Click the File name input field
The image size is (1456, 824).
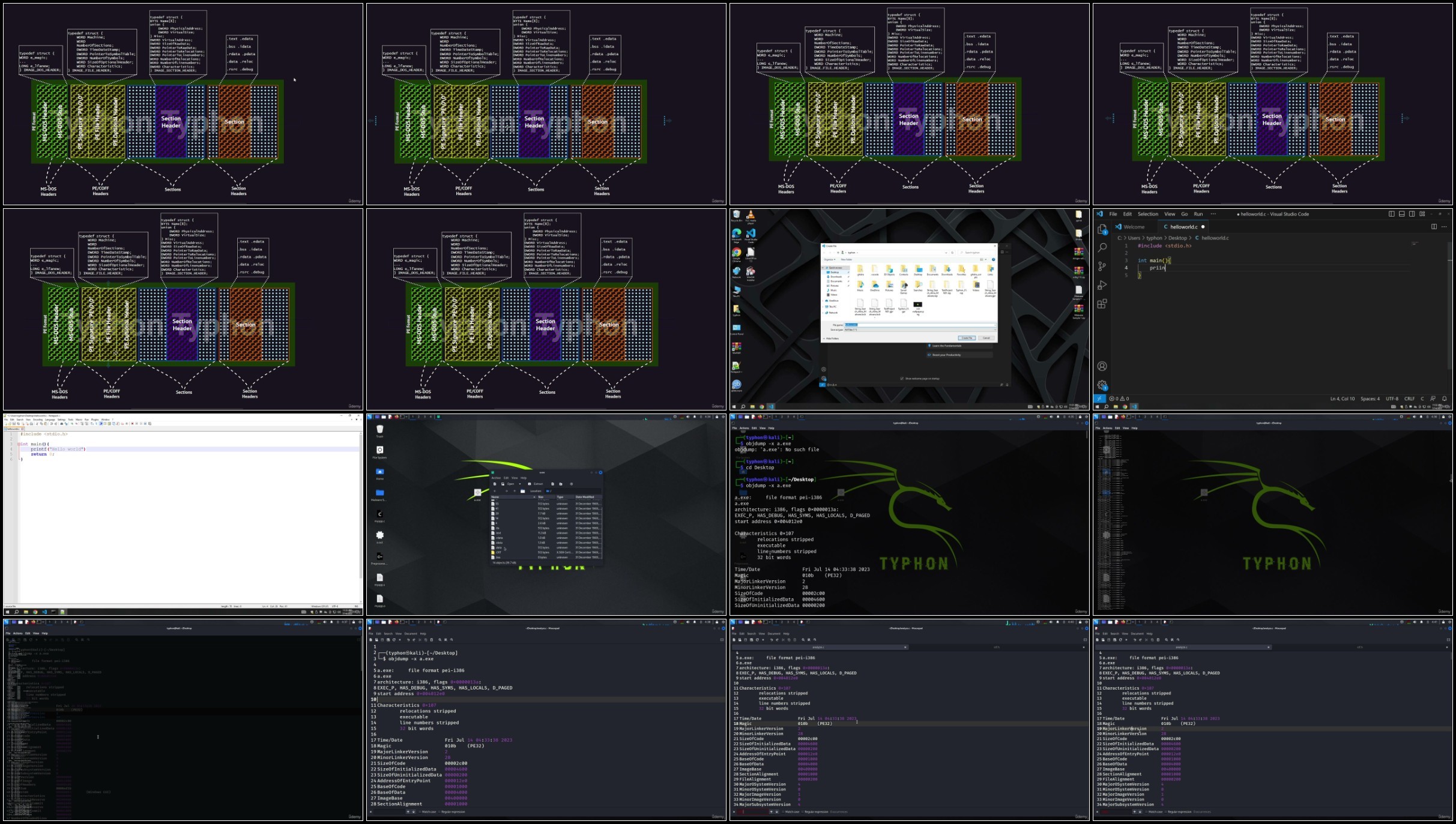point(920,325)
